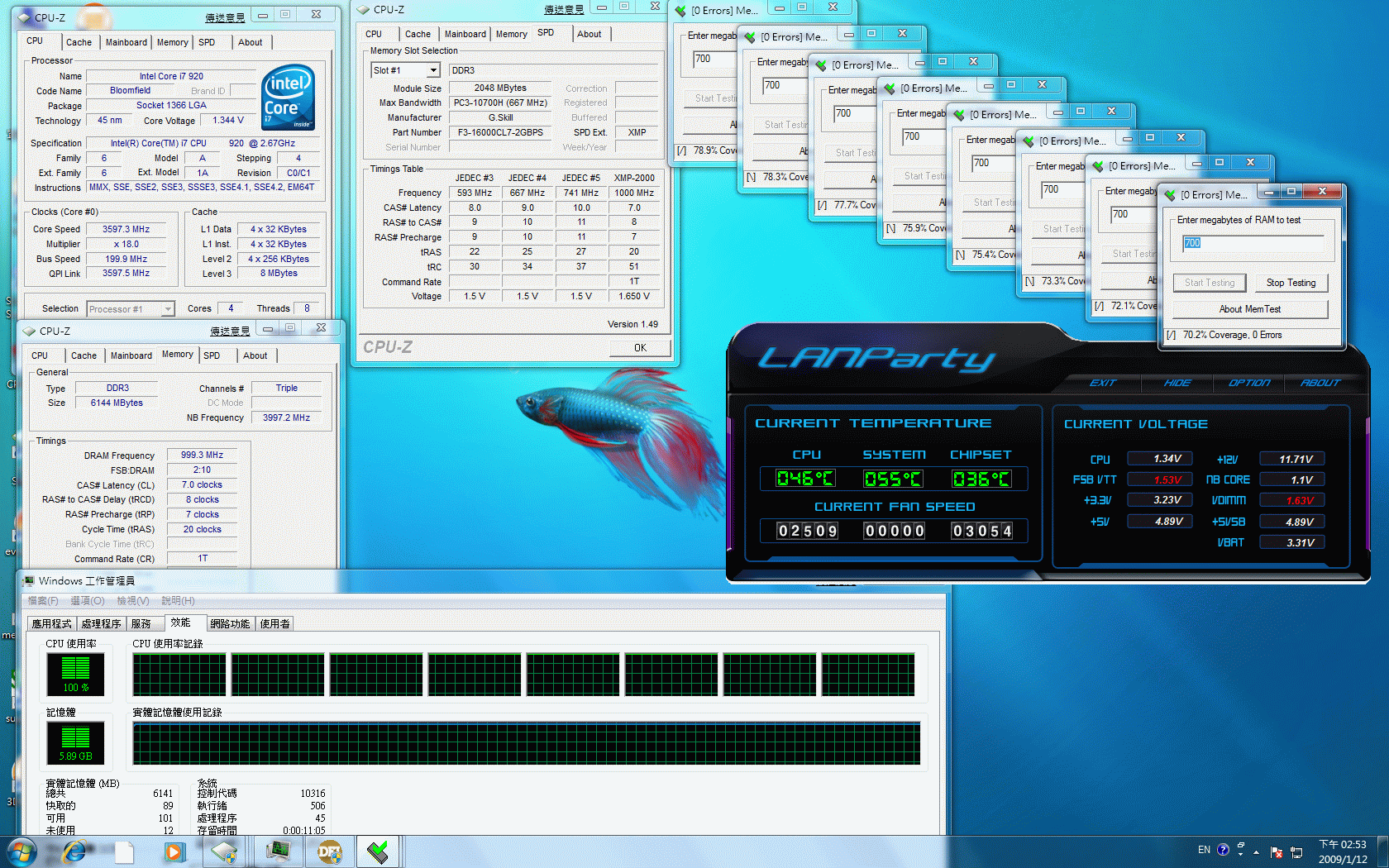This screenshot has height=868, width=1389.
Task: Click the EN language indicator
Action: pos(1204,850)
